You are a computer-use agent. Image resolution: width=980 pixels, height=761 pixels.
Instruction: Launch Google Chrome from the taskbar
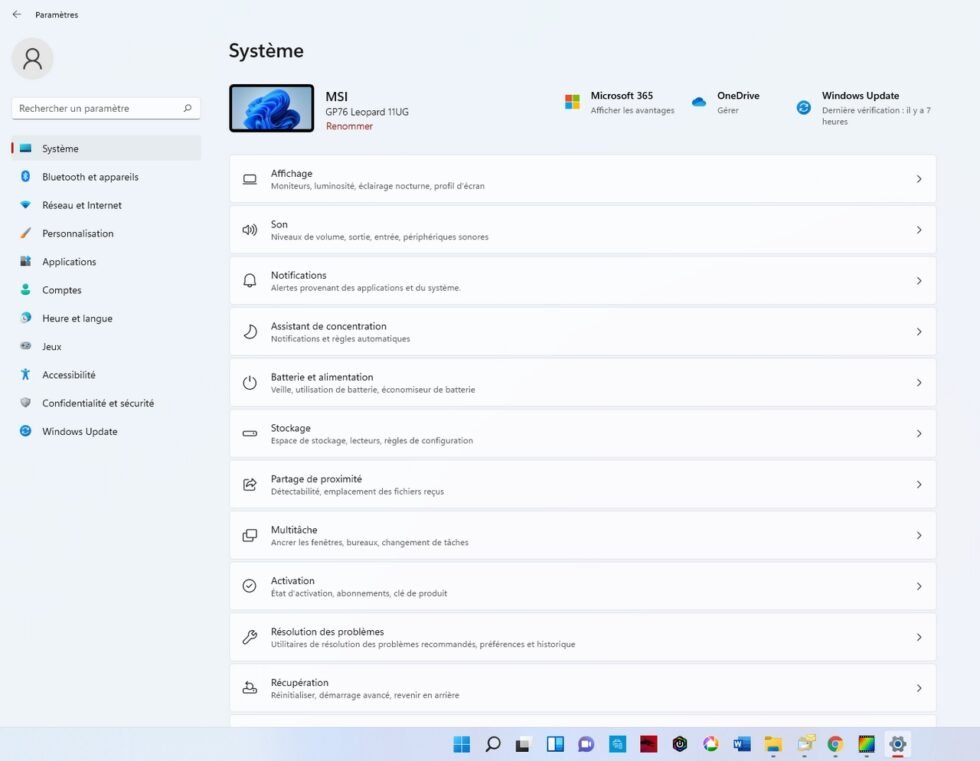833,744
